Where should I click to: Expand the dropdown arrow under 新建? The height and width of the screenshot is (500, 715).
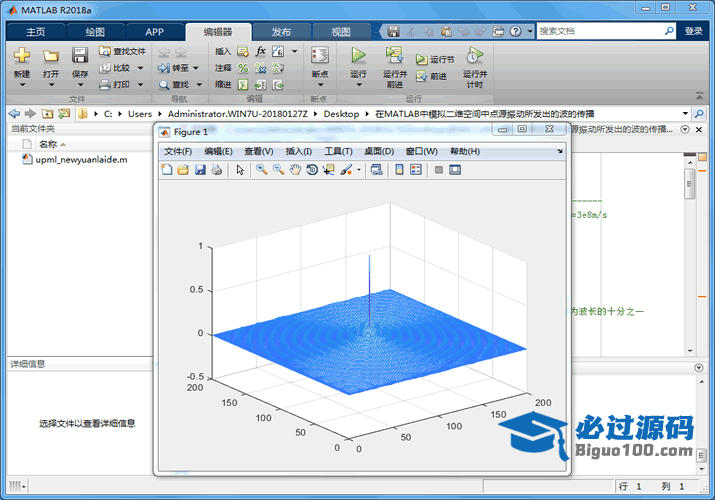pos(22,85)
